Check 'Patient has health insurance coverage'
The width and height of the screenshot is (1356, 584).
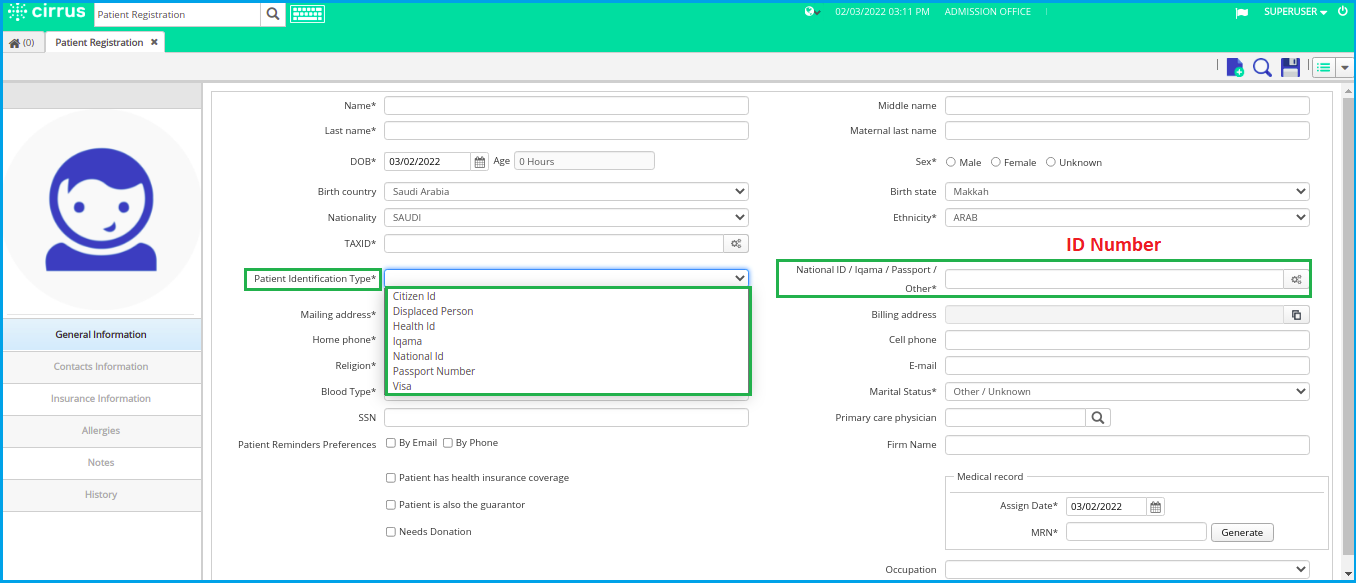click(x=390, y=477)
